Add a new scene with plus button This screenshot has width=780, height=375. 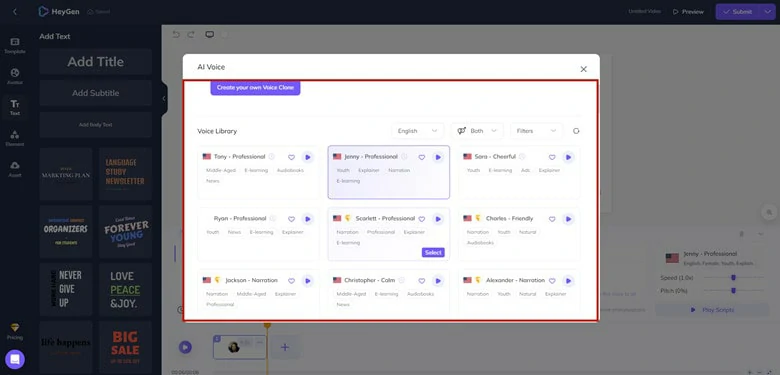coord(285,347)
